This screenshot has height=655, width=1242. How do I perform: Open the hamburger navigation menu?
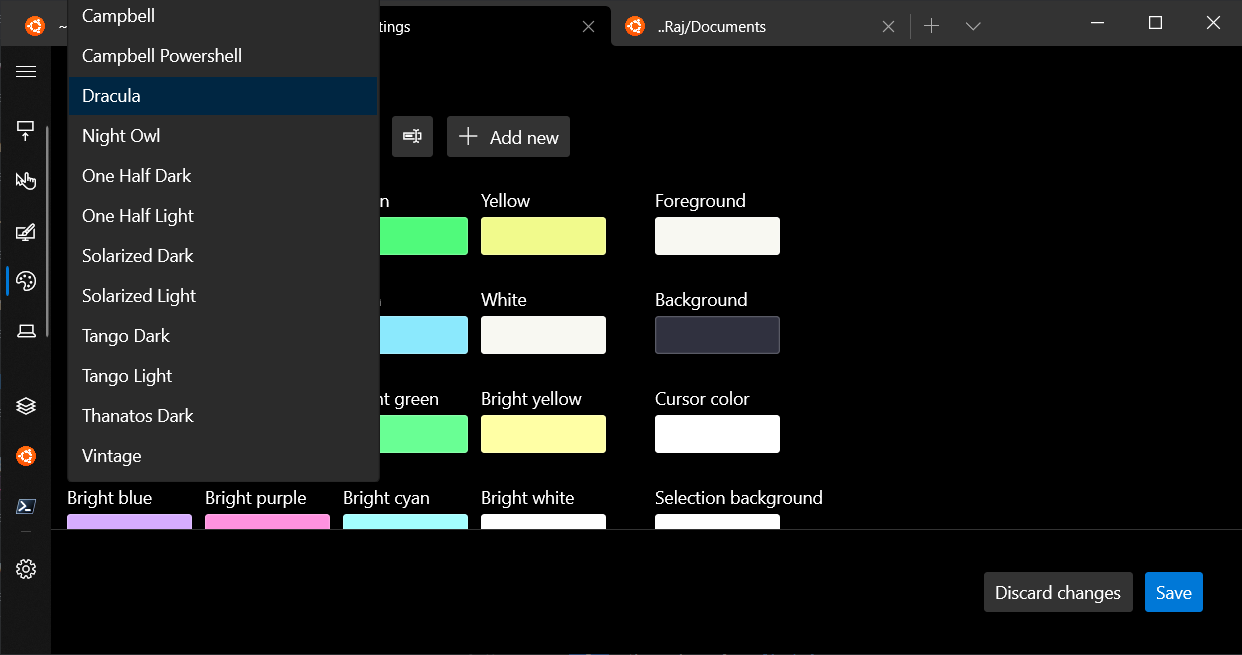pos(26,71)
